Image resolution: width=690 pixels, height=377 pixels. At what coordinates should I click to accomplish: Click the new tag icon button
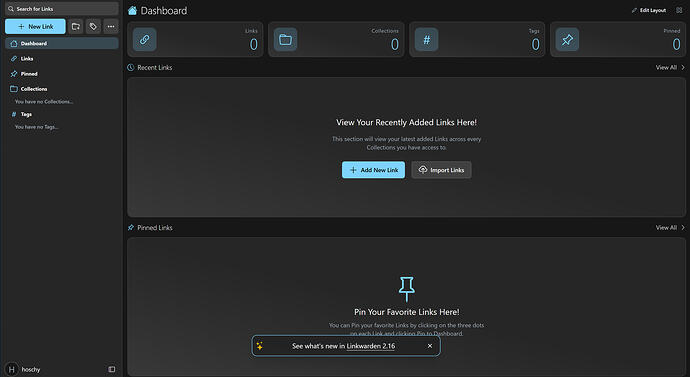(93, 26)
